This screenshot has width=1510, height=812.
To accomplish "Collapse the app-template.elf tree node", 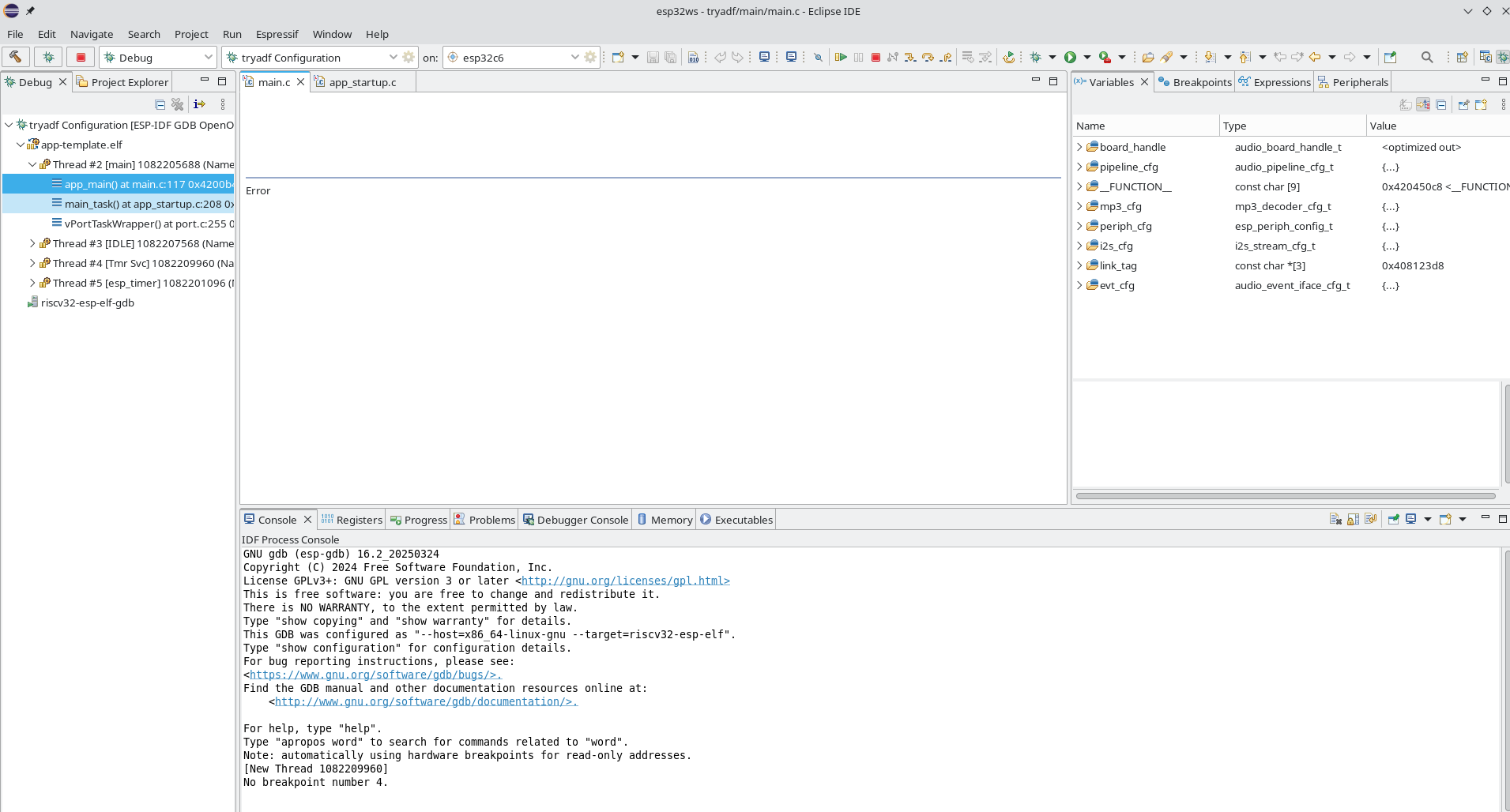I will 21,145.
